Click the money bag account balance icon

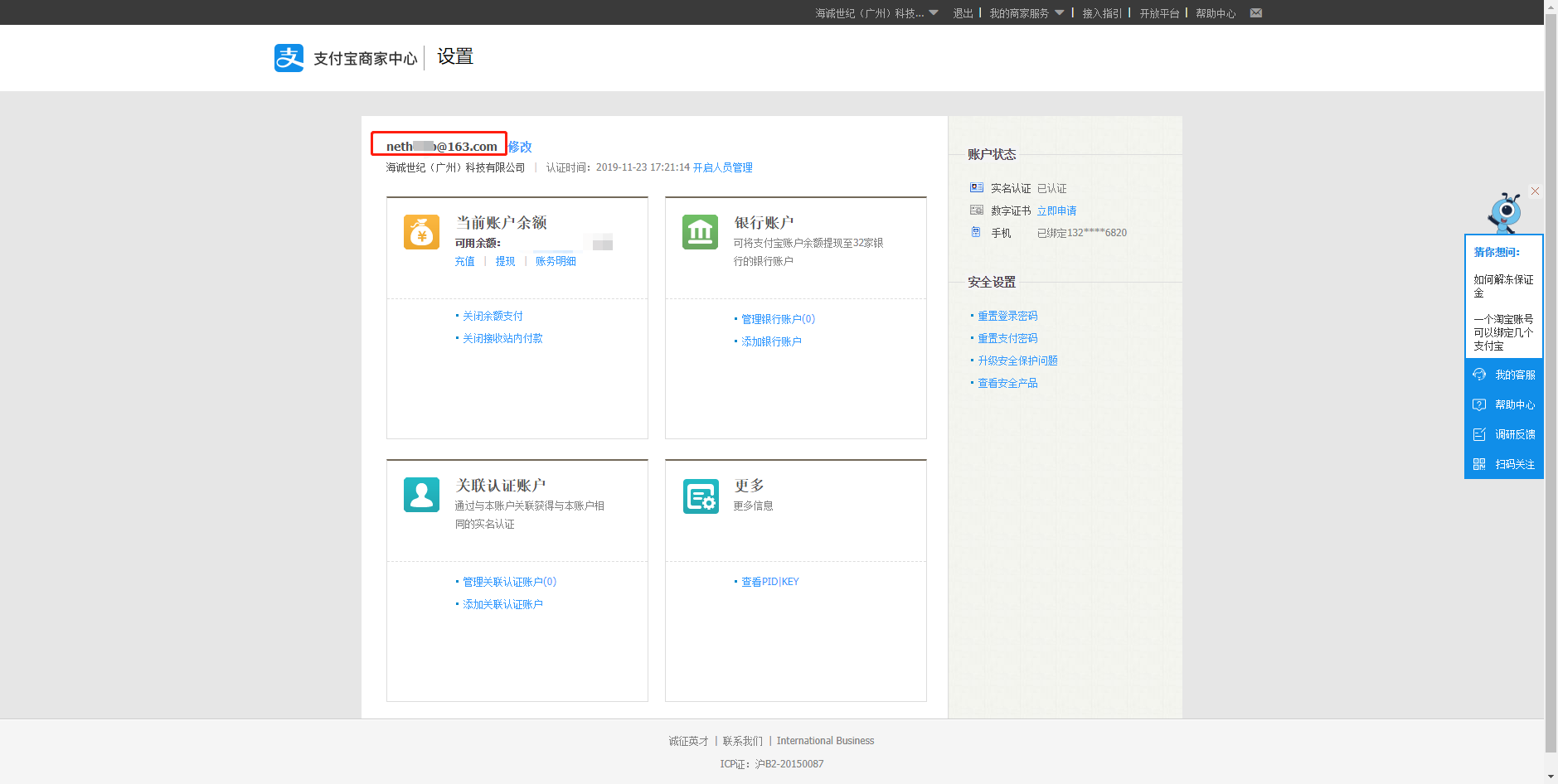point(421,232)
